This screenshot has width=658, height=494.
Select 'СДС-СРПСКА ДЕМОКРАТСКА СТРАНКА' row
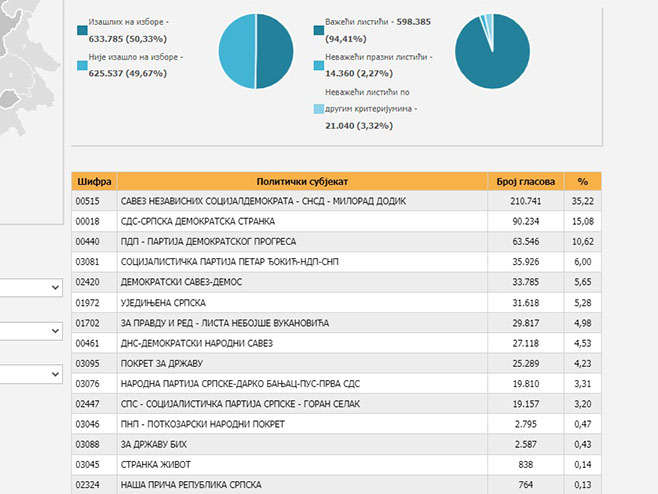click(336, 221)
